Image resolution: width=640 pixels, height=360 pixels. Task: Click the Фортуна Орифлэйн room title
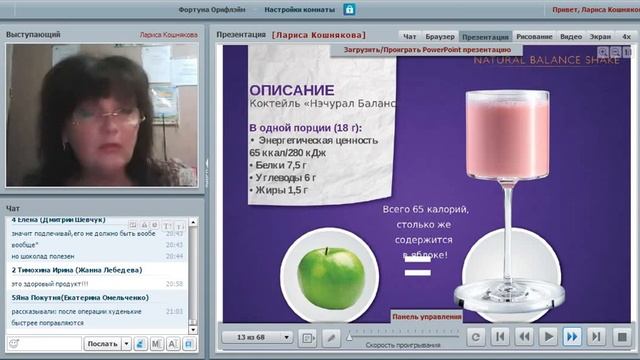212,9
